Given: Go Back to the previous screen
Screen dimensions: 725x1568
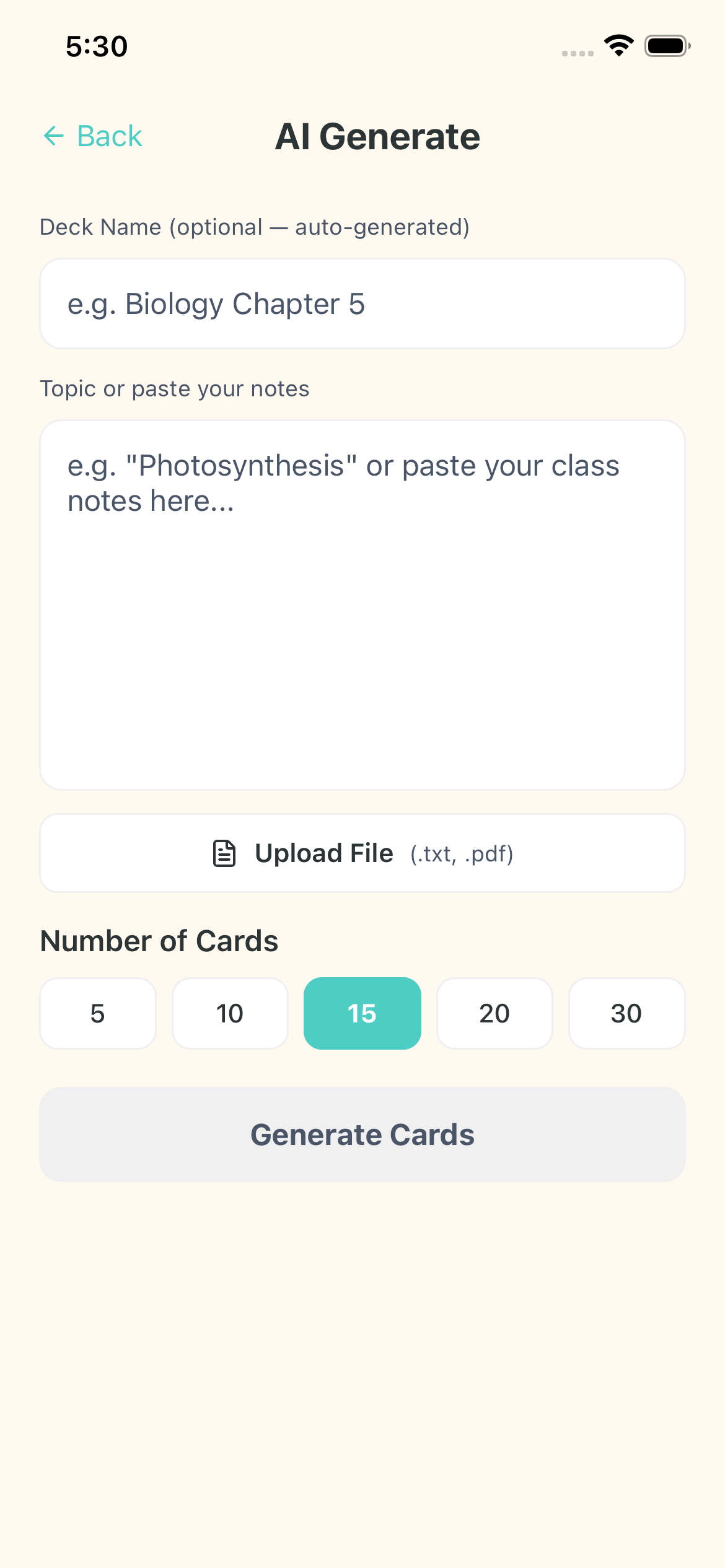Looking at the screenshot, I should [93, 136].
